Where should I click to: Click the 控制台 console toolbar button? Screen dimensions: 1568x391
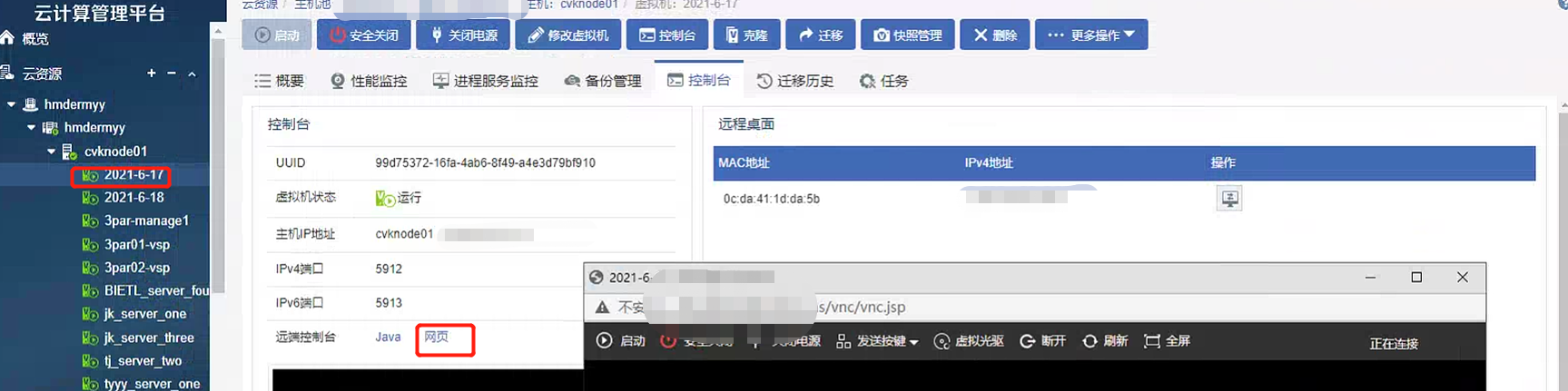click(667, 34)
